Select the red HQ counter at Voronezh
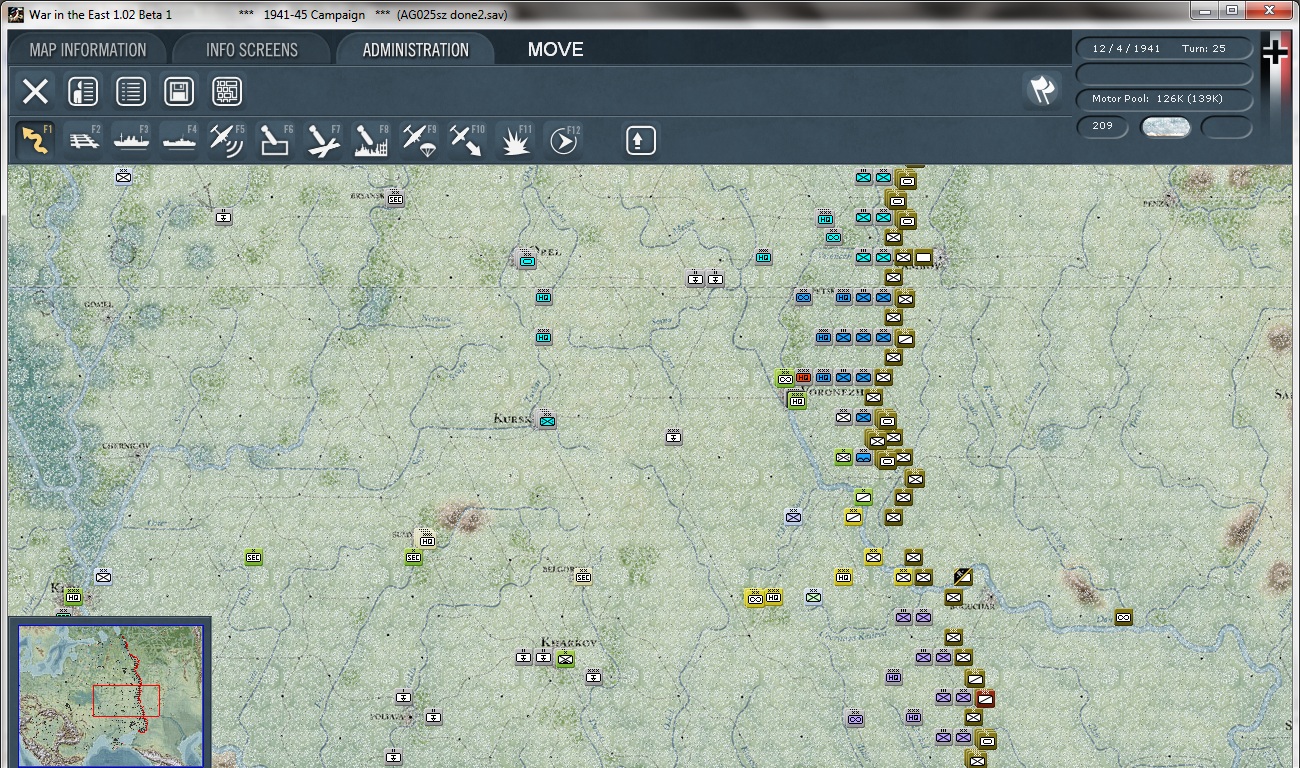This screenshot has width=1300, height=768. [803, 377]
